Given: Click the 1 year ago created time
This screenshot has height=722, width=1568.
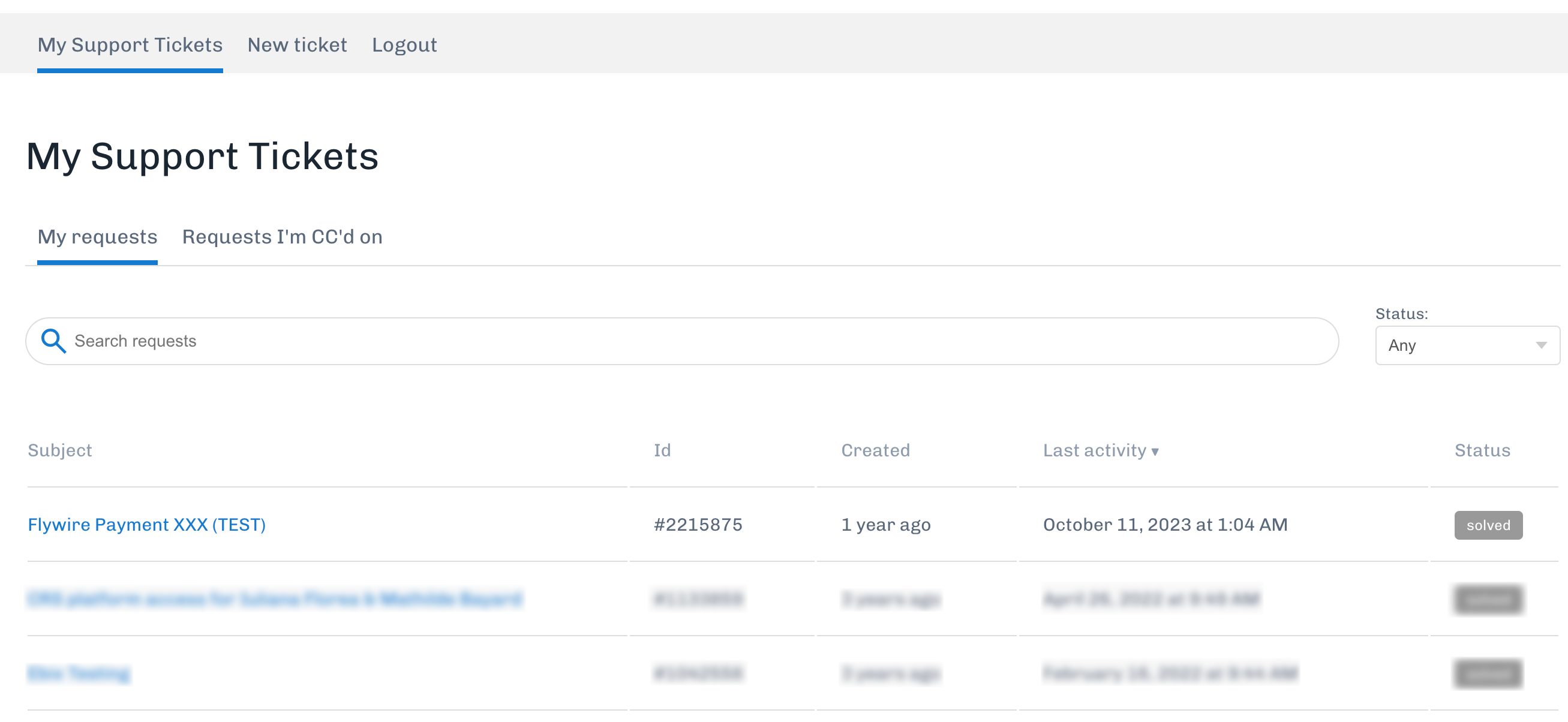Looking at the screenshot, I should point(885,525).
